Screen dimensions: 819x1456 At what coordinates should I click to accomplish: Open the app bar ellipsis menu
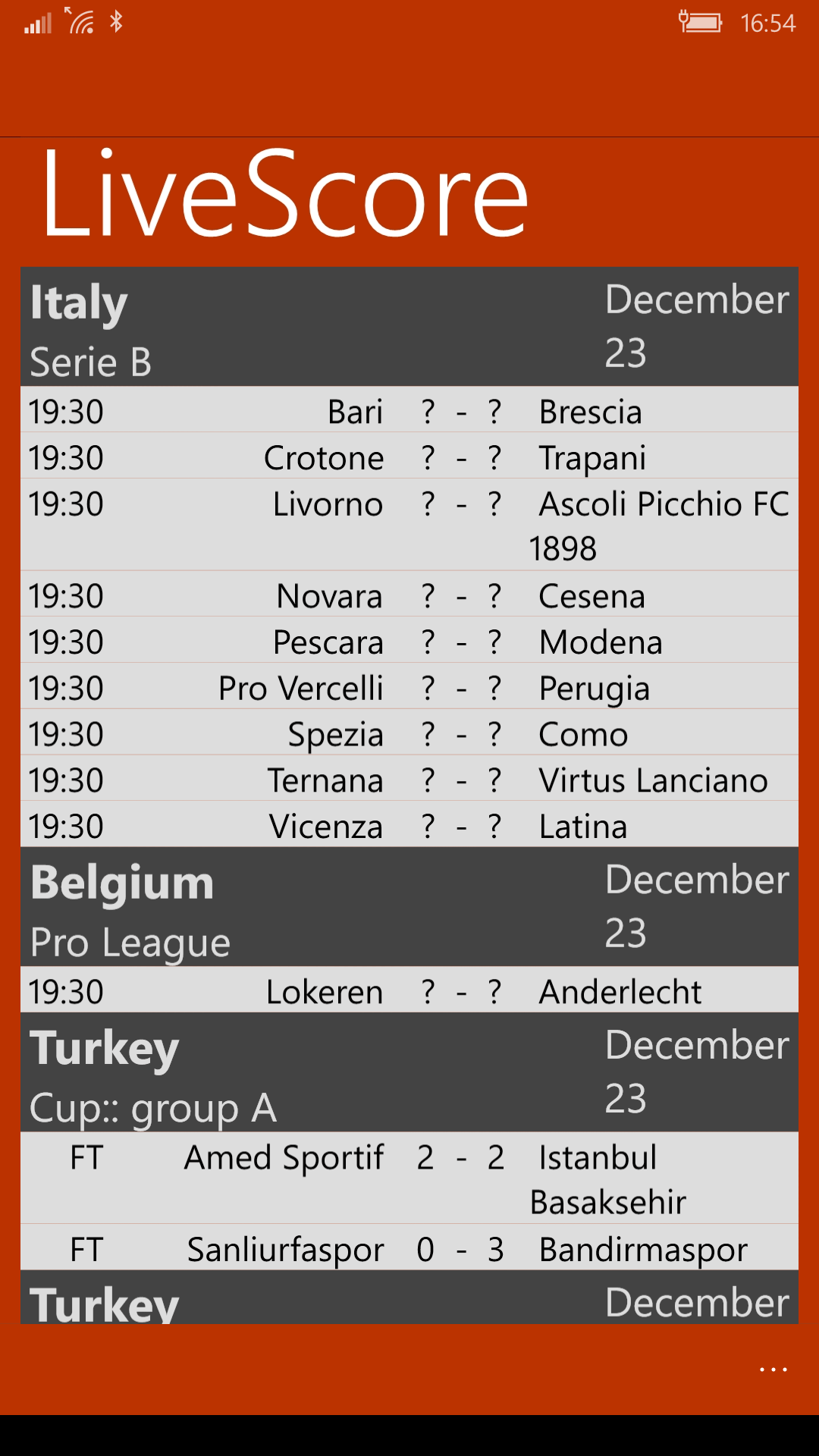point(773,1370)
